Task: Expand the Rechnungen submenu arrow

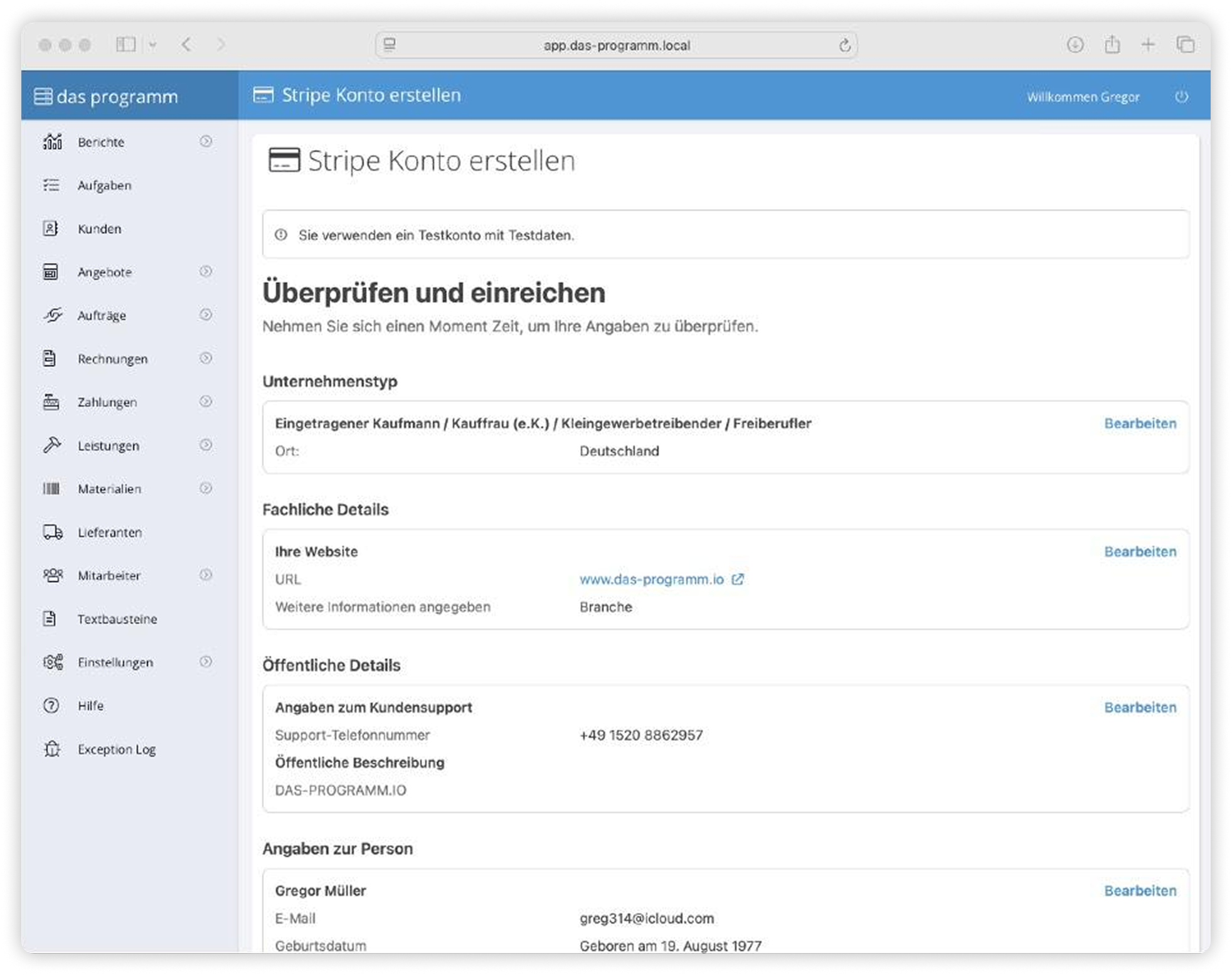Action: tap(206, 358)
